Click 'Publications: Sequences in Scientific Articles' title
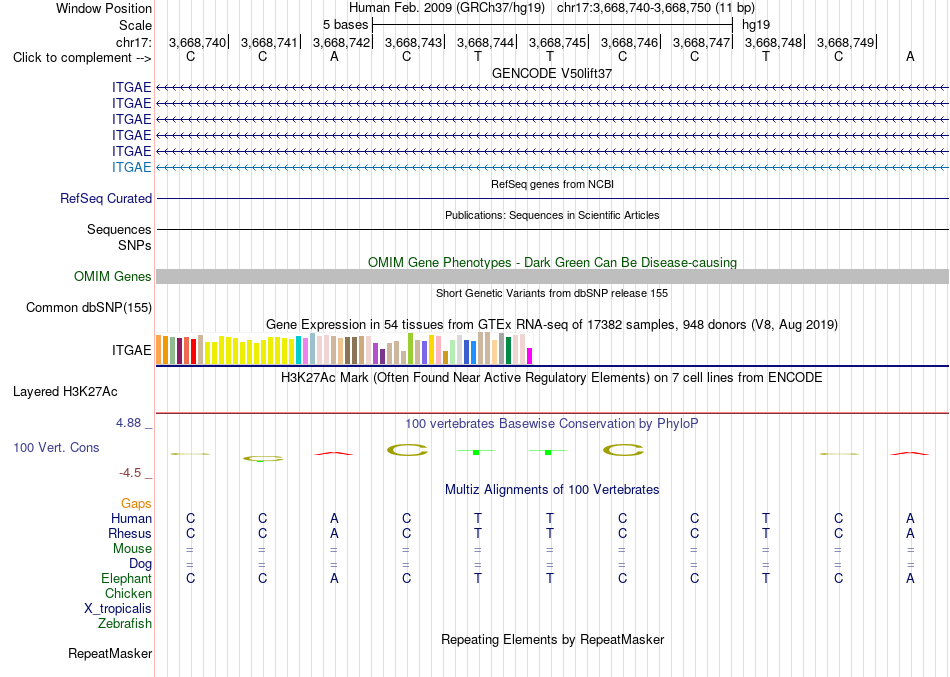Screen dimensions: 950x677 (x=552, y=215)
